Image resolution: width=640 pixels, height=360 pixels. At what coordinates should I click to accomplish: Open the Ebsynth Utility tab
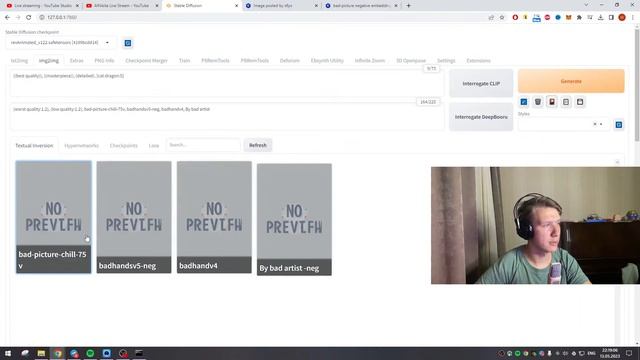click(x=327, y=60)
